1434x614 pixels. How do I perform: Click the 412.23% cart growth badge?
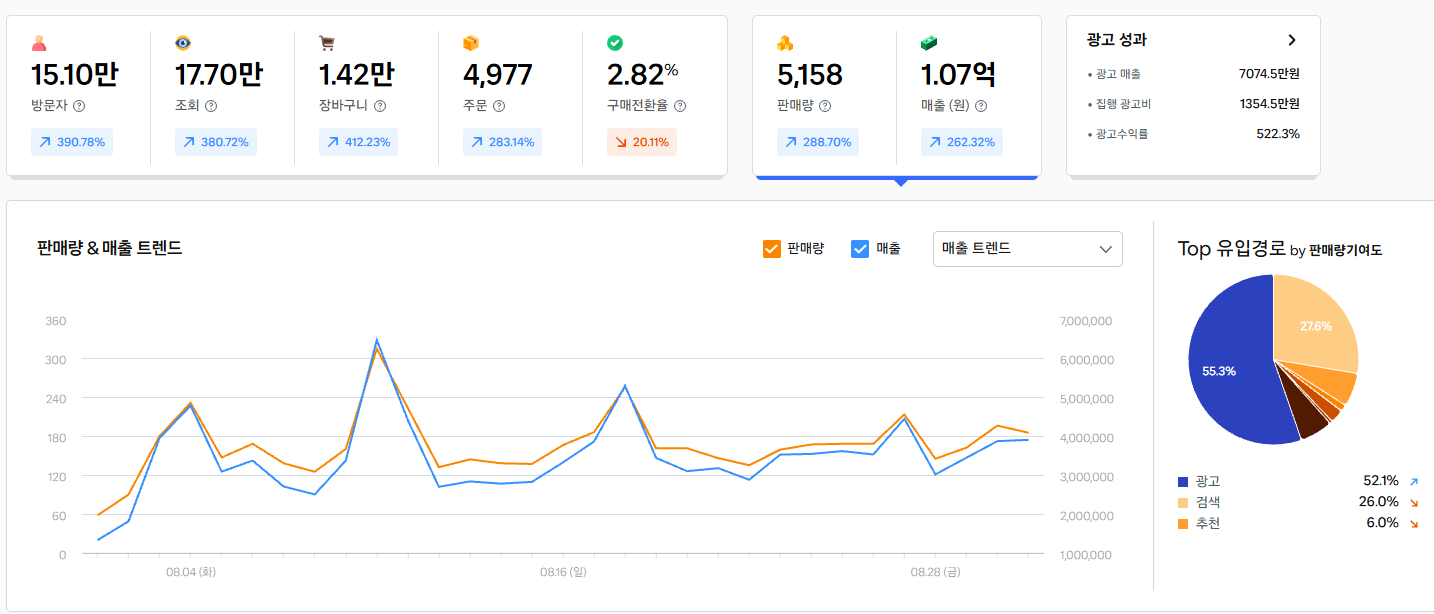tap(360, 142)
